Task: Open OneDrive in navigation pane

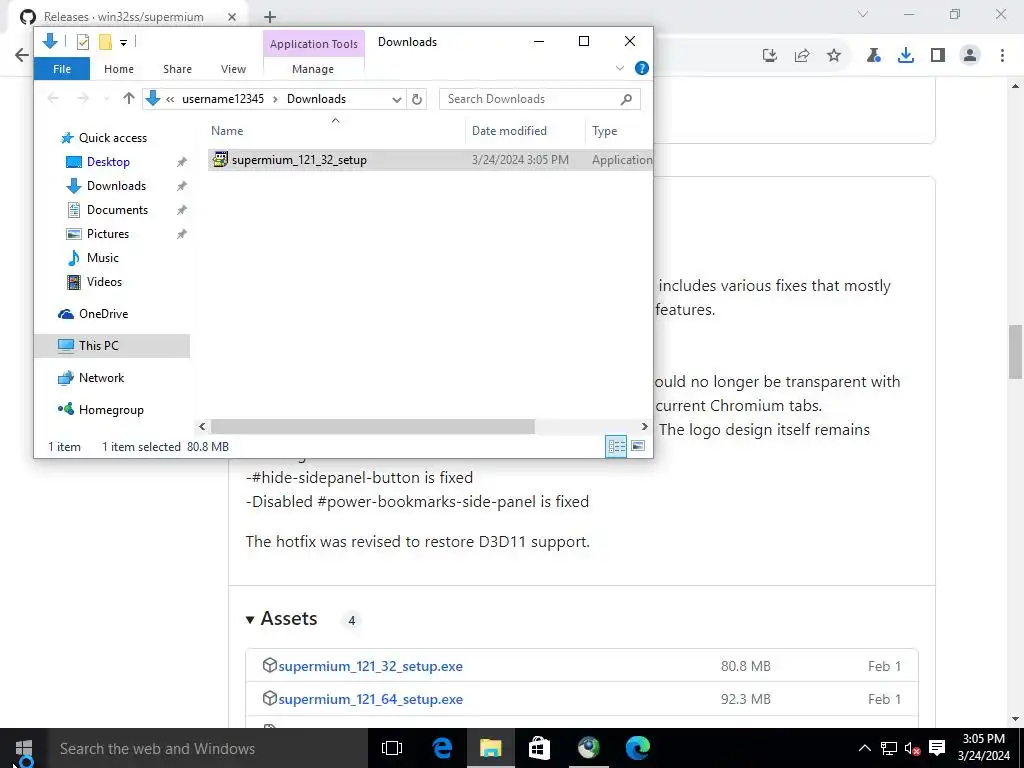Action: [103, 314]
